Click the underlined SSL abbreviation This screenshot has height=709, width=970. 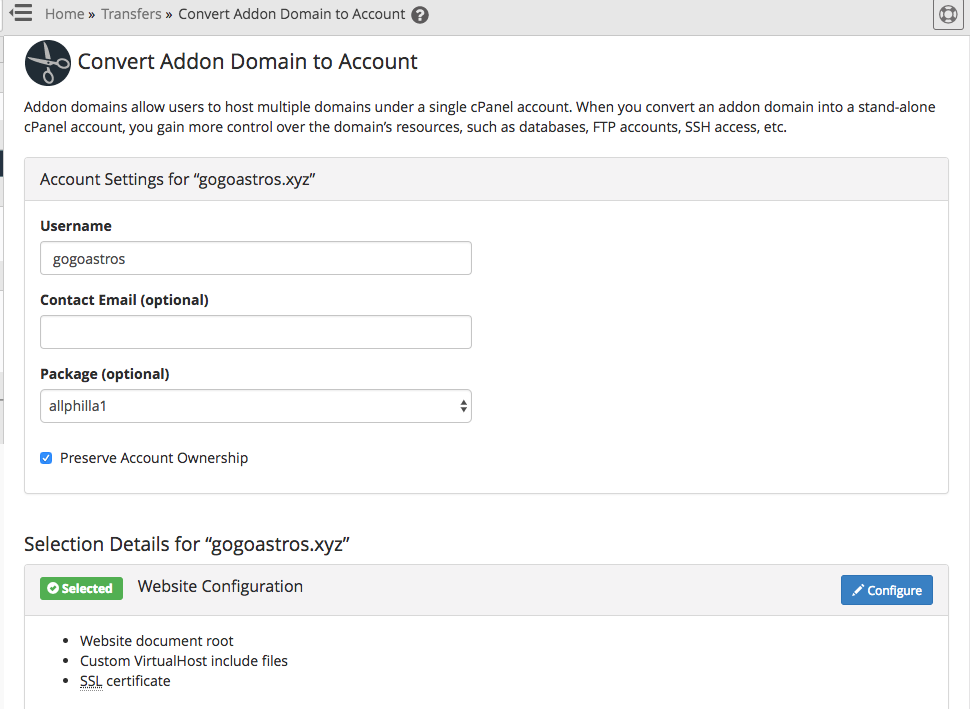pos(91,681)
